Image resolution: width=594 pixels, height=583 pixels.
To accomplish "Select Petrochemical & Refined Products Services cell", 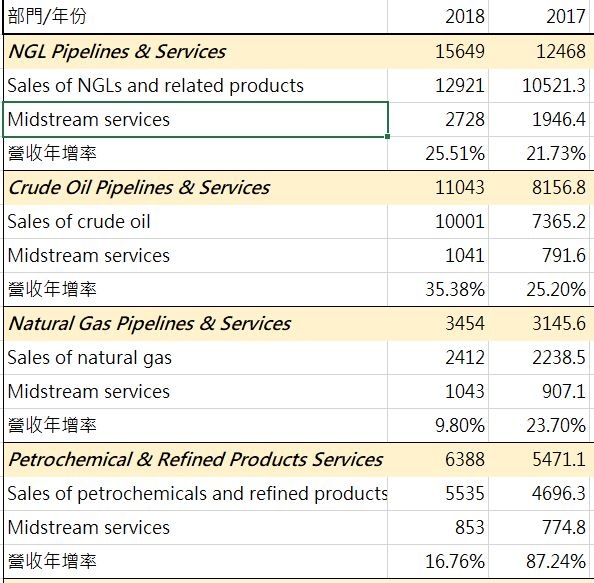I will 195,460.
